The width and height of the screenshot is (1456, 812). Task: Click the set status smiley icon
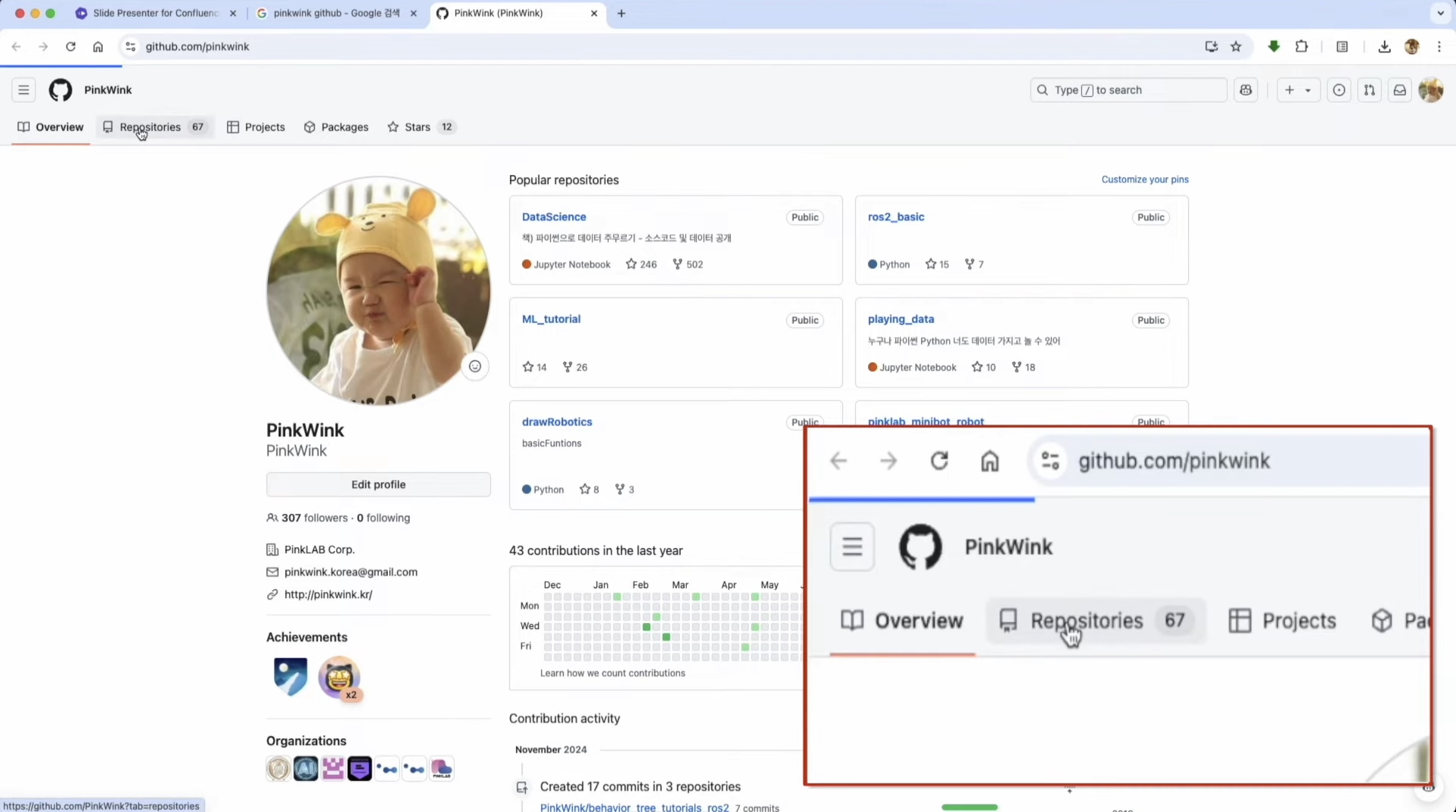pos(475,366)
